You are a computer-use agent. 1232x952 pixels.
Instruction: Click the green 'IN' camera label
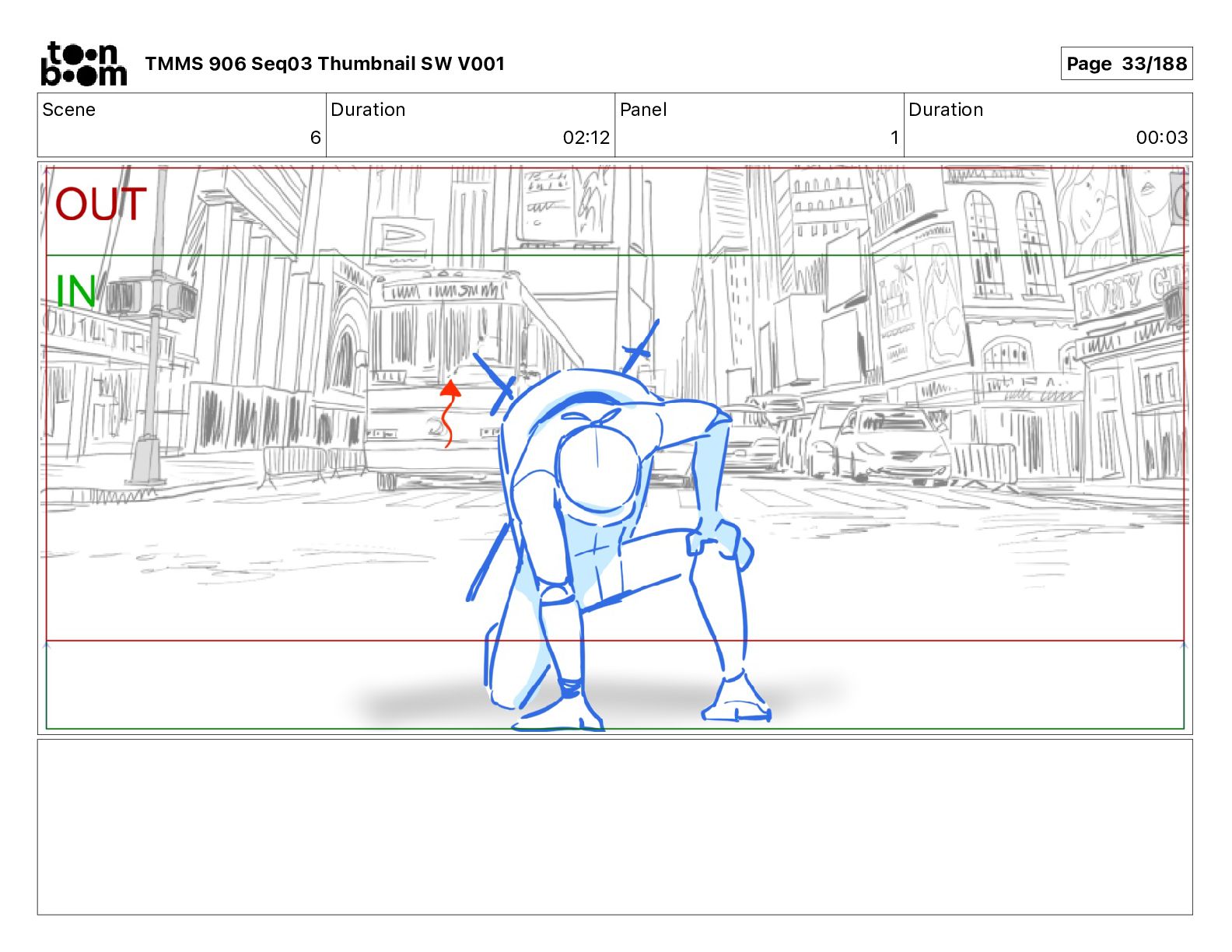coord(75,292)
